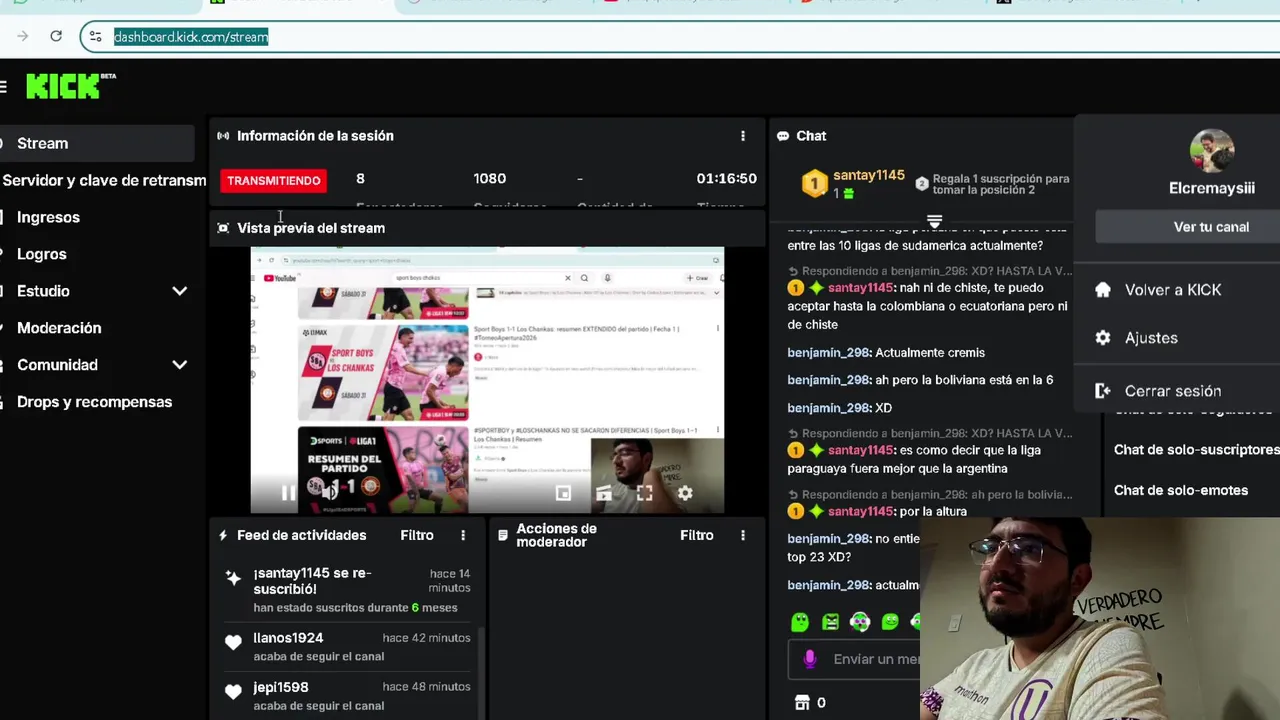1280x720 pixels.
Task: Open Información de la sesión options menu
Action: click(x=742, y=136)
